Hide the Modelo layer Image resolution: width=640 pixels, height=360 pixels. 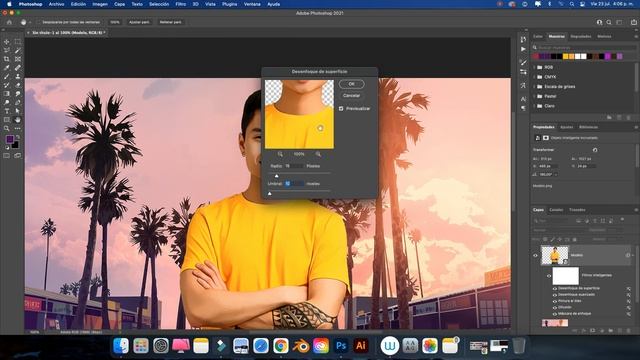536,256
